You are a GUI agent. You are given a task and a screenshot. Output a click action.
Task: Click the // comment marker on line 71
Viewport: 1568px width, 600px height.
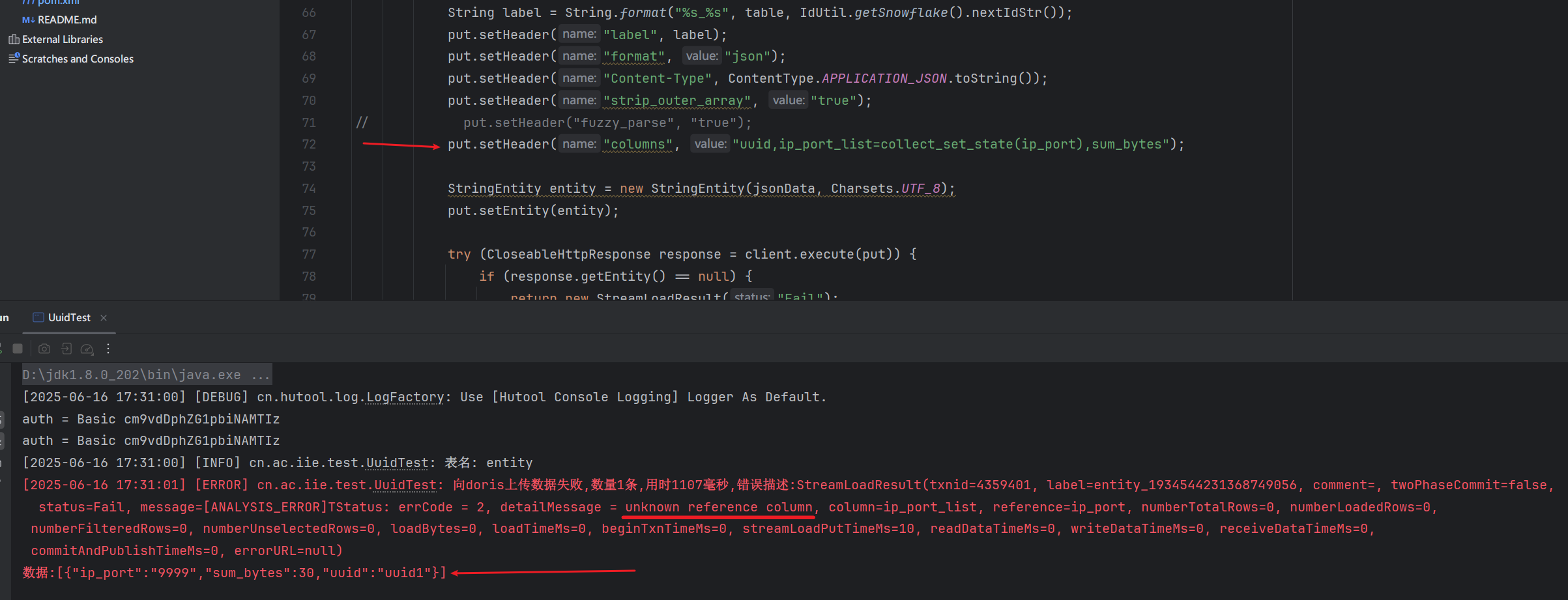(362, 122)
